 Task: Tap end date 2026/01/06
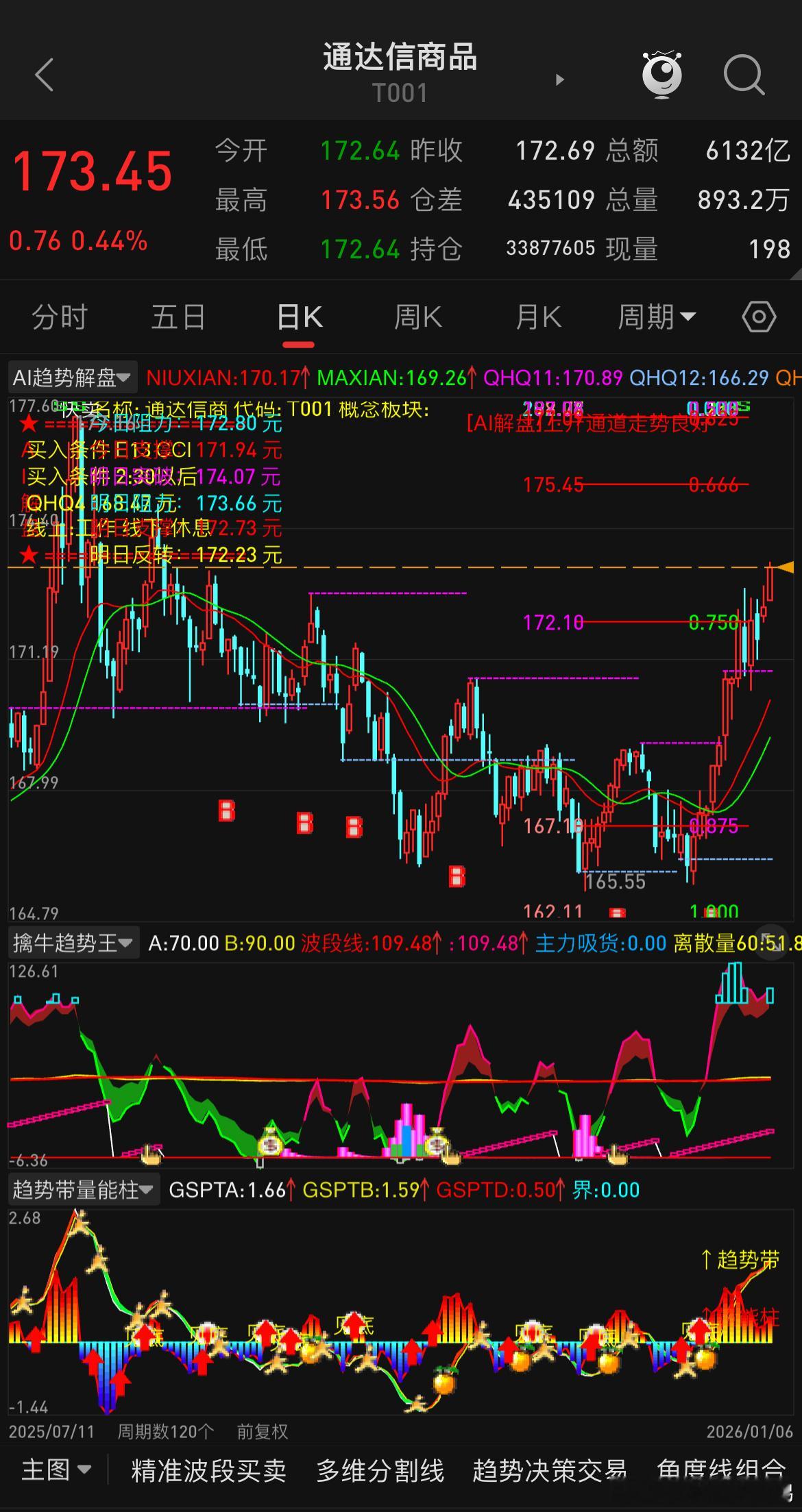tap(750, 1431)
